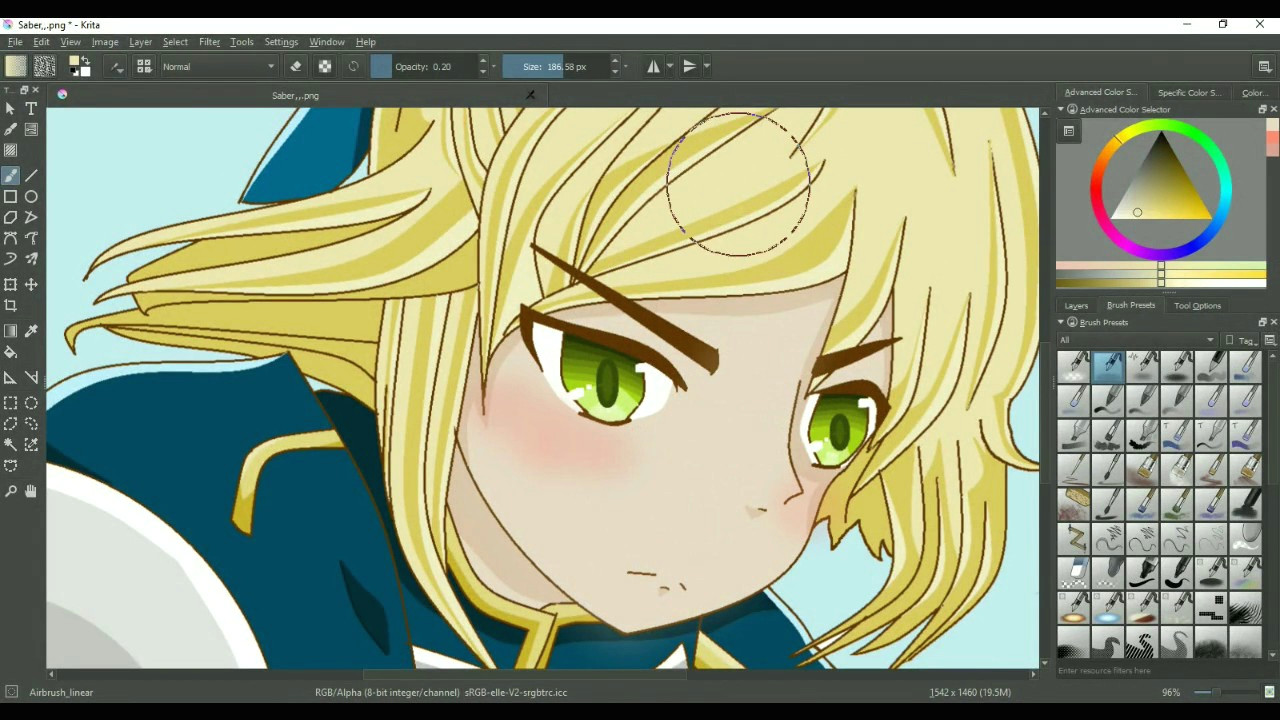Close the Advanced Color Selector docker
The image size is (1280, 720).
click(1273, 109)
